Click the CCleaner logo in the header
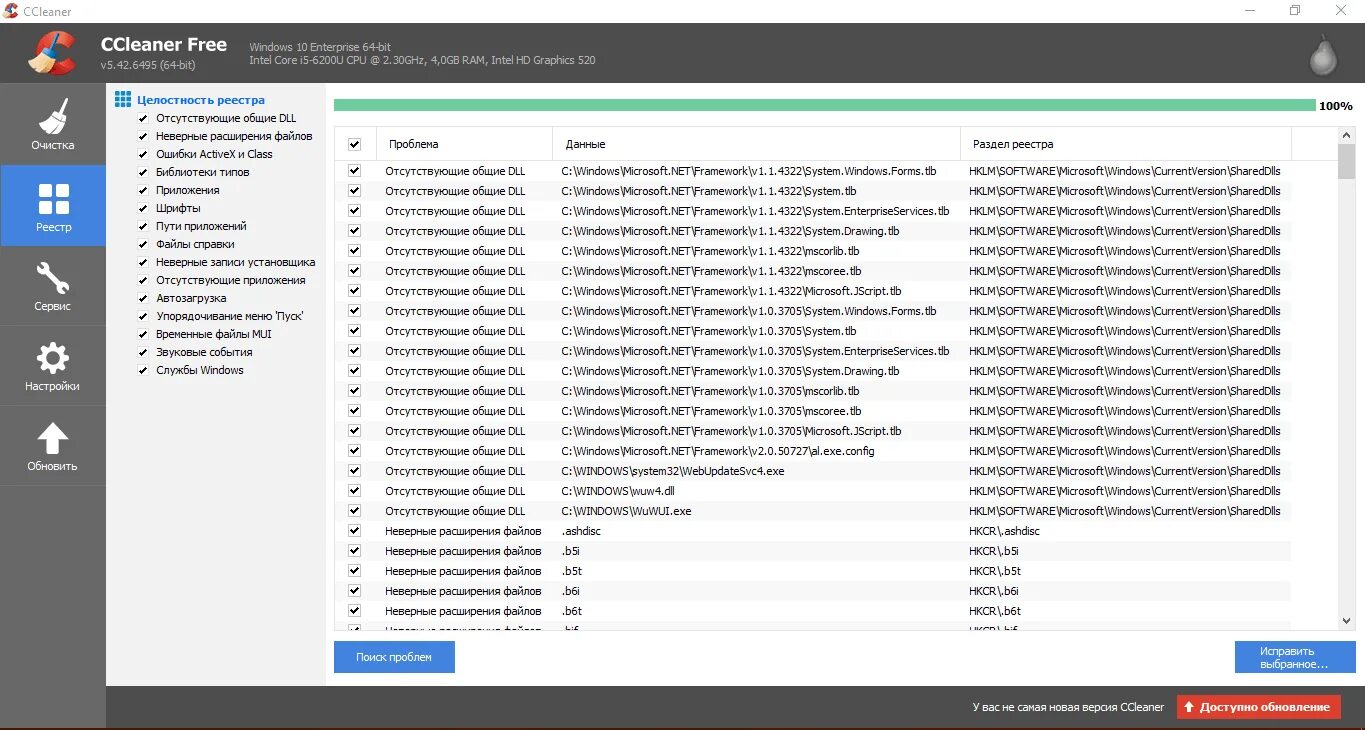Viewport: 1365px width, 730px height. point(52,53)
